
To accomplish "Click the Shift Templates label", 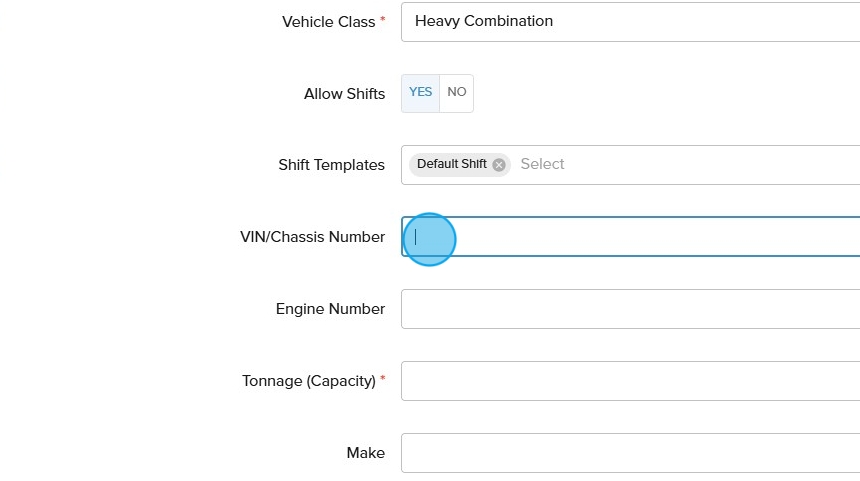I will point(331,165).
